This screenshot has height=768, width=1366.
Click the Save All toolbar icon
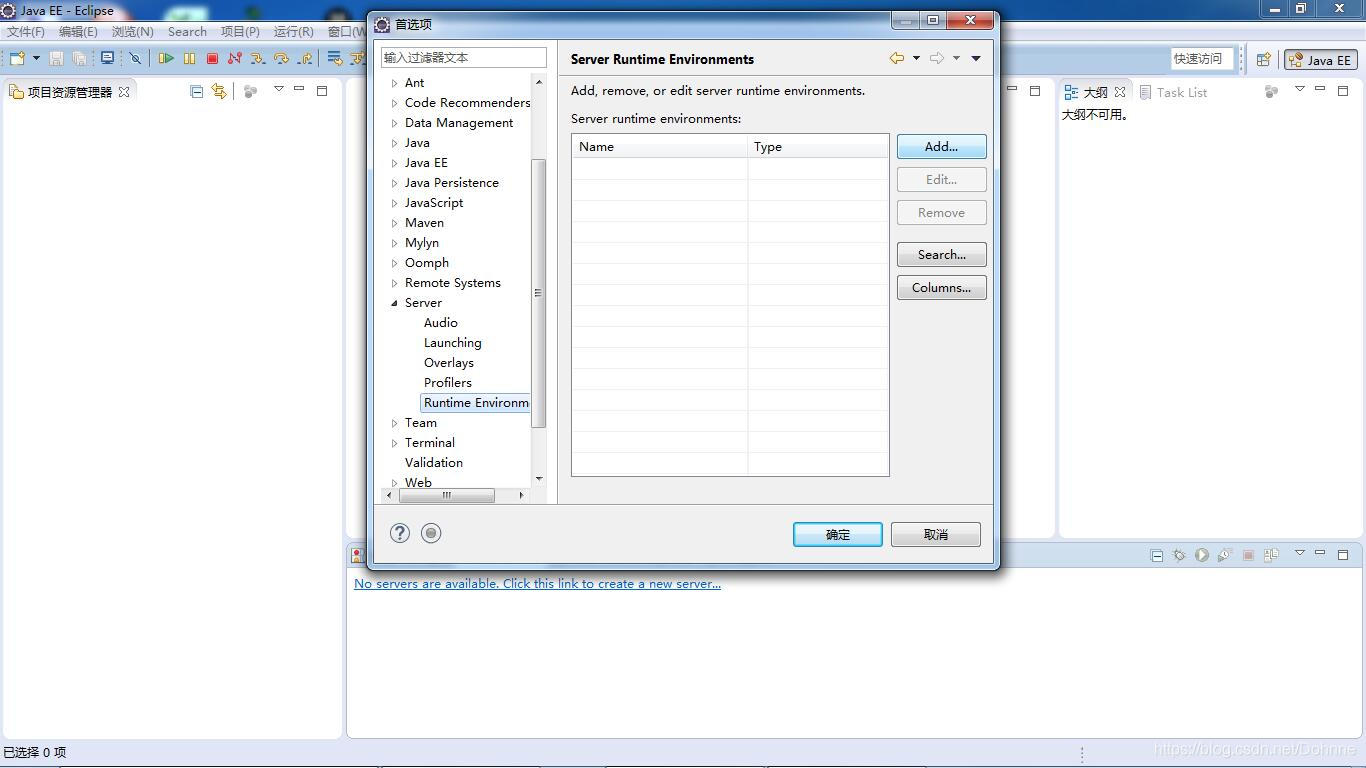[79, 59]
